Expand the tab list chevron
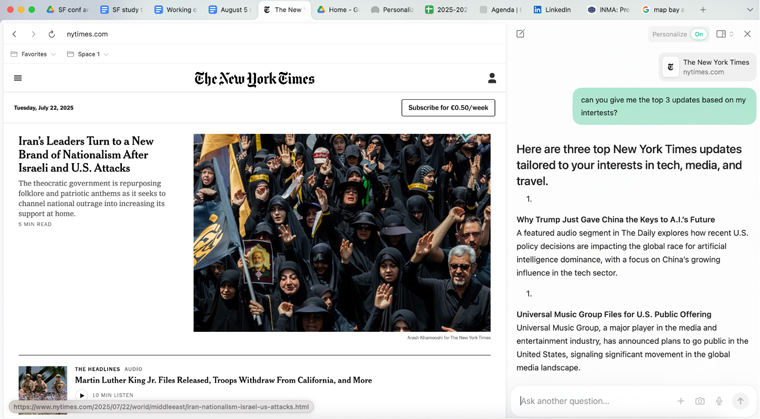760x419 pixels. click(749, 10)
